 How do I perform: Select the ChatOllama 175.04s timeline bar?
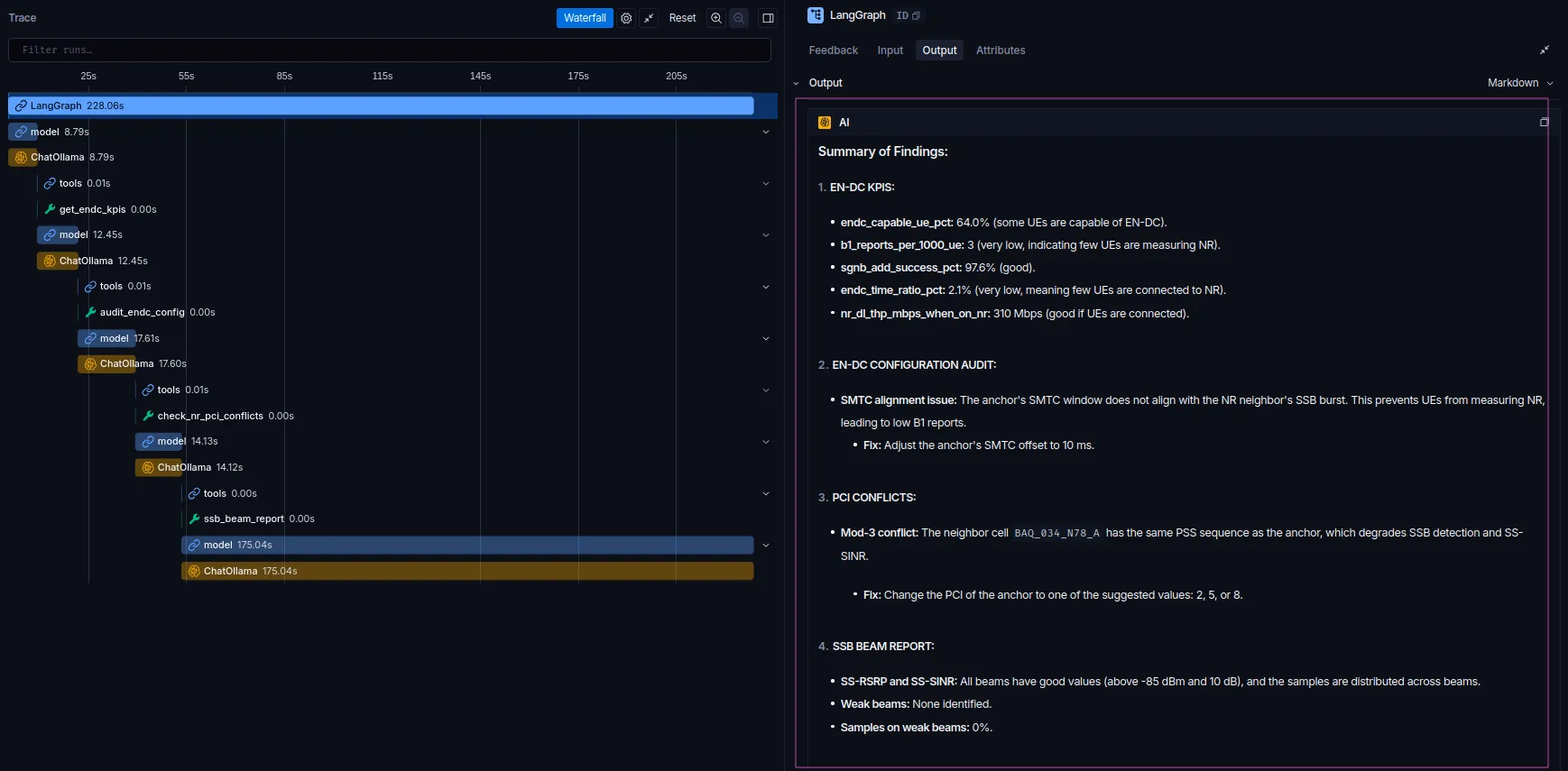467,571
